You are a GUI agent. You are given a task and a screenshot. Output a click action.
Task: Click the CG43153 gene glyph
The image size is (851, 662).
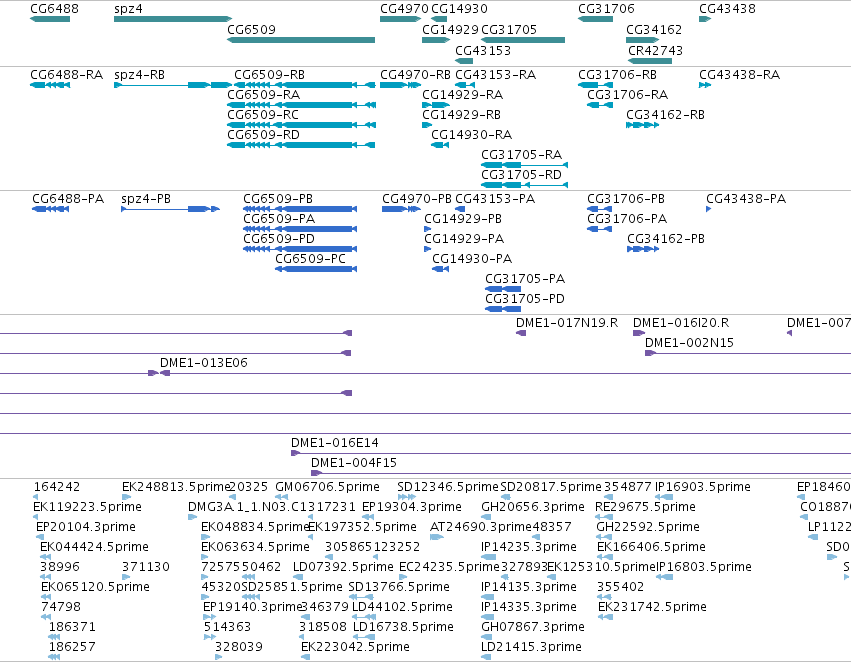464,61
